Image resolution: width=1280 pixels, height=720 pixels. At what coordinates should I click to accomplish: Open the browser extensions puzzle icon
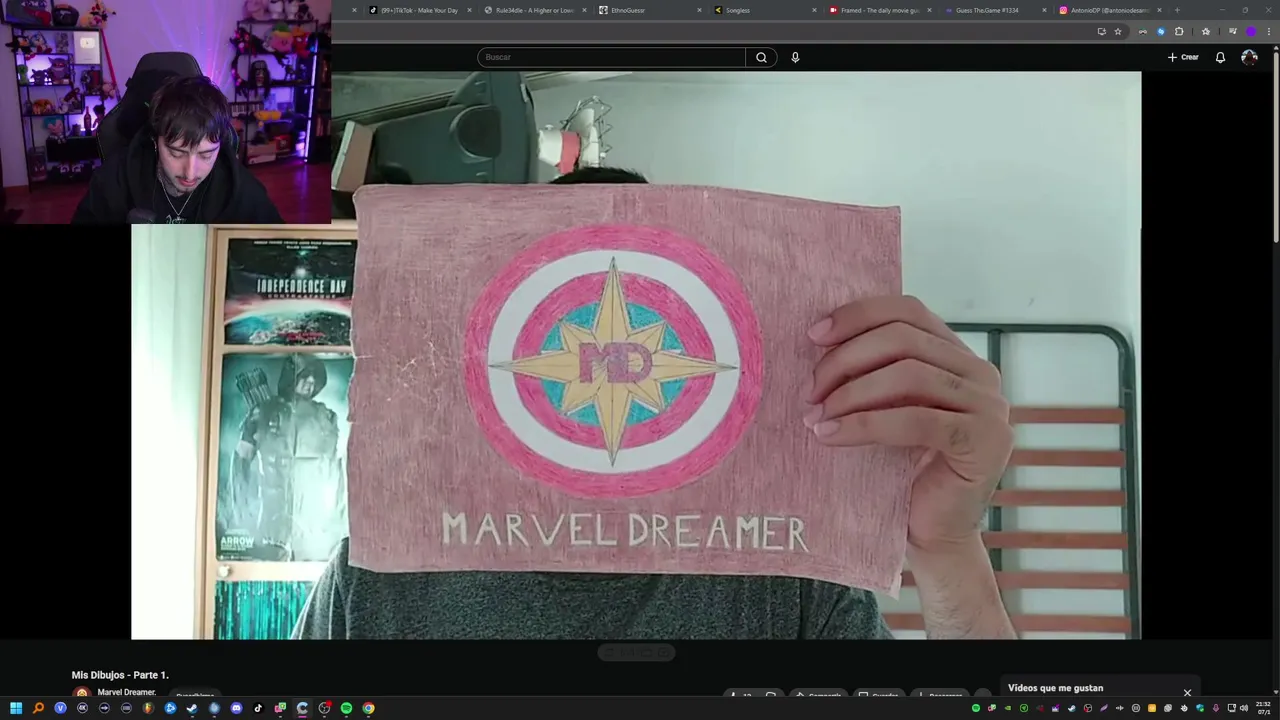(x=1179, y=31)
